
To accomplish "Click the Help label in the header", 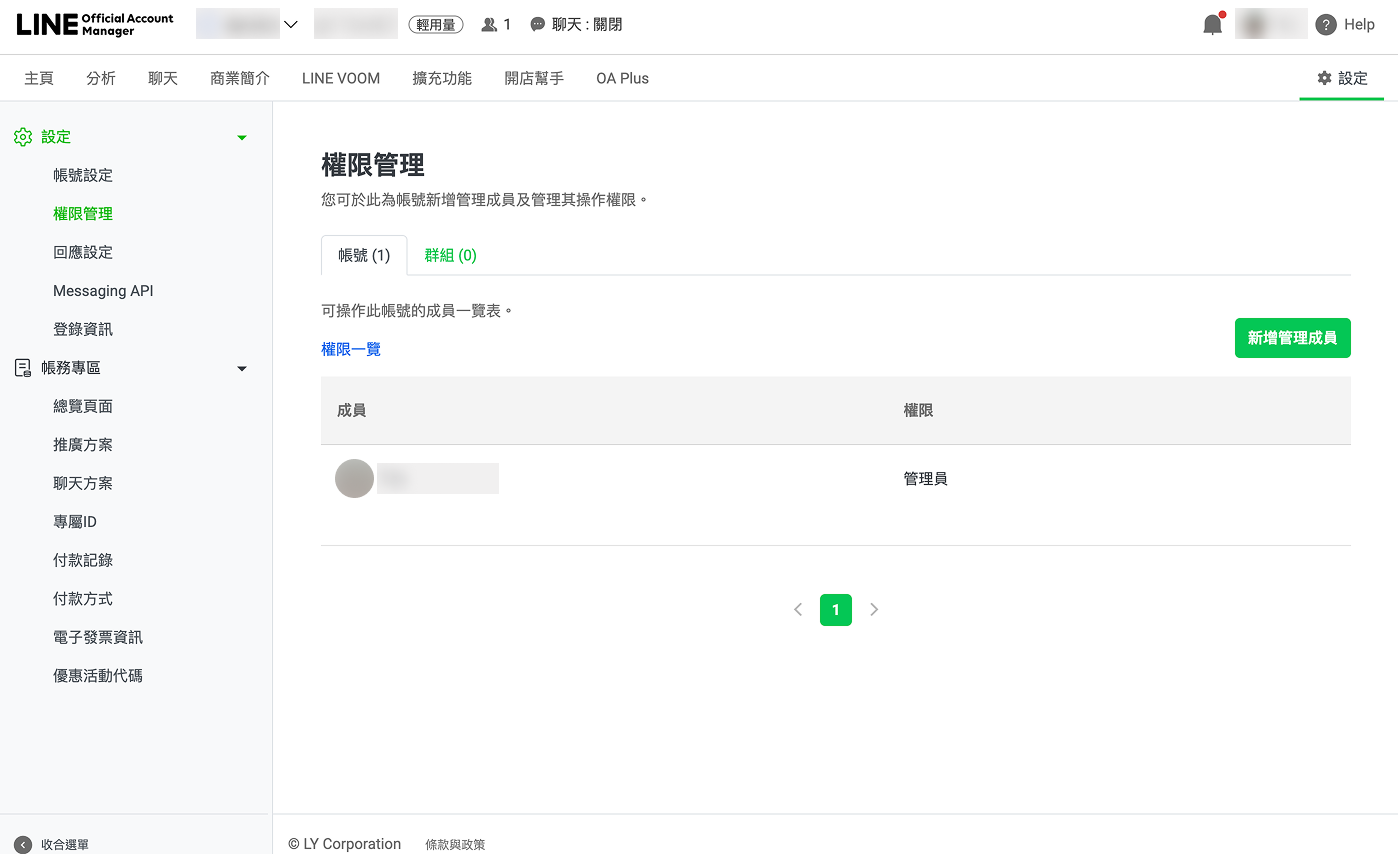I will (x=1359, y=25).
